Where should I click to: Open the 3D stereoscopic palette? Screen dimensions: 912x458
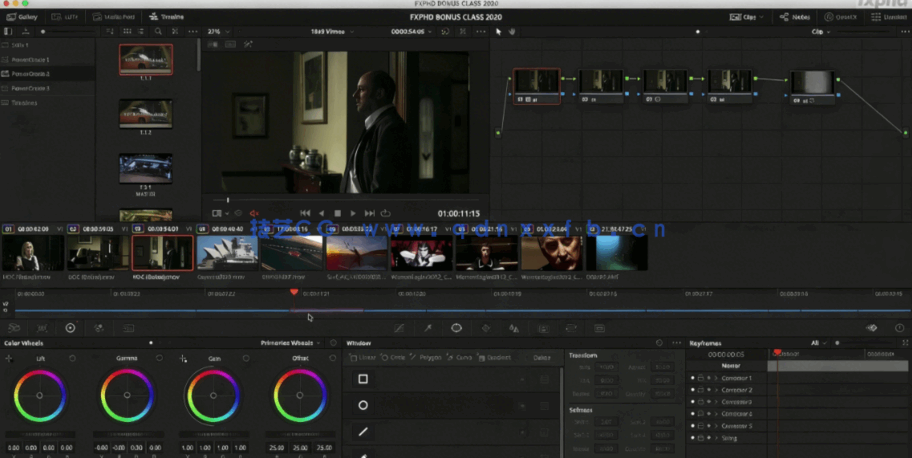(x=600, y=328)
